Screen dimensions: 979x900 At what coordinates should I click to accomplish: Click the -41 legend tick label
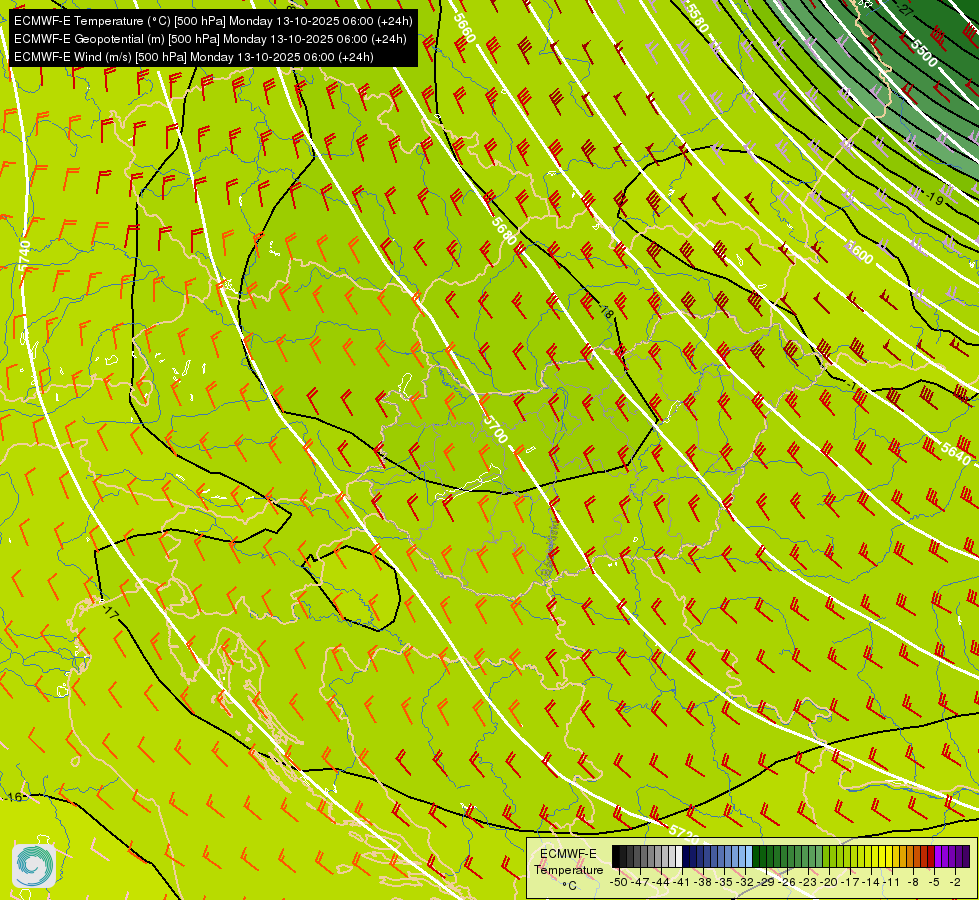[x=682, y=882]
